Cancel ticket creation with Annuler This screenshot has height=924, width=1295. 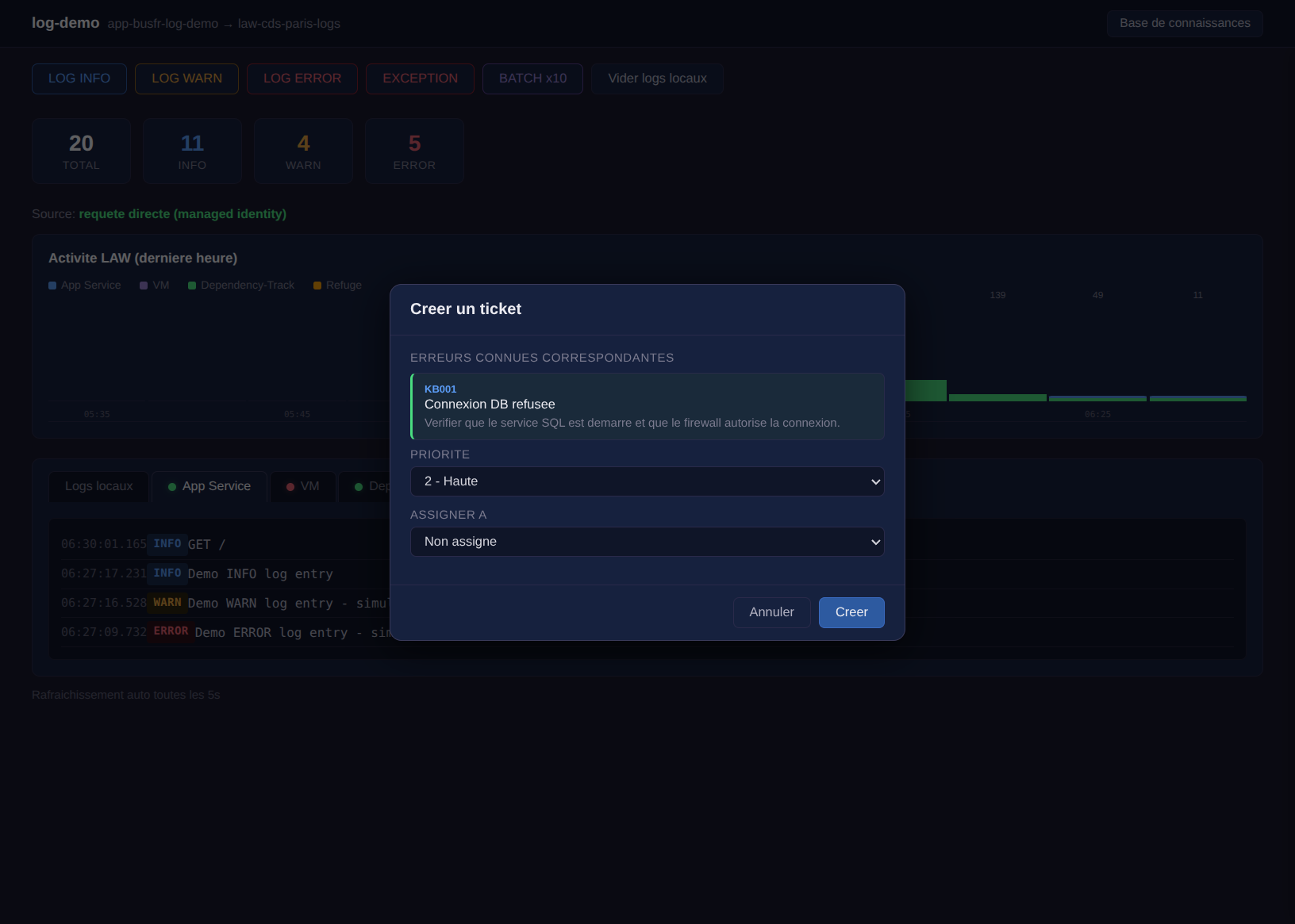pyautogui.click(x=771, y=612)
